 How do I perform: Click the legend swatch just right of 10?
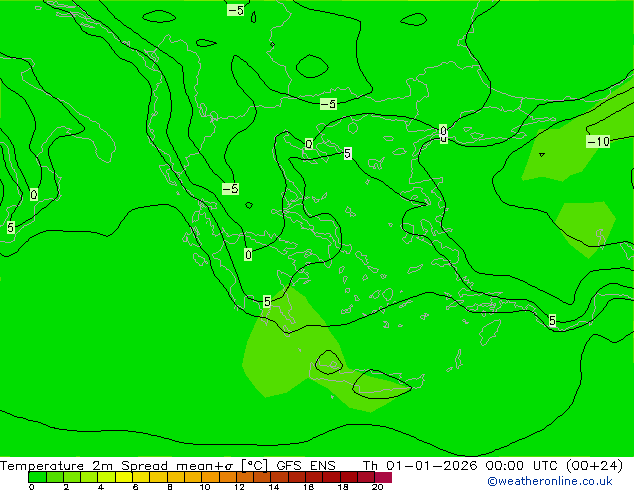(210, 477)
